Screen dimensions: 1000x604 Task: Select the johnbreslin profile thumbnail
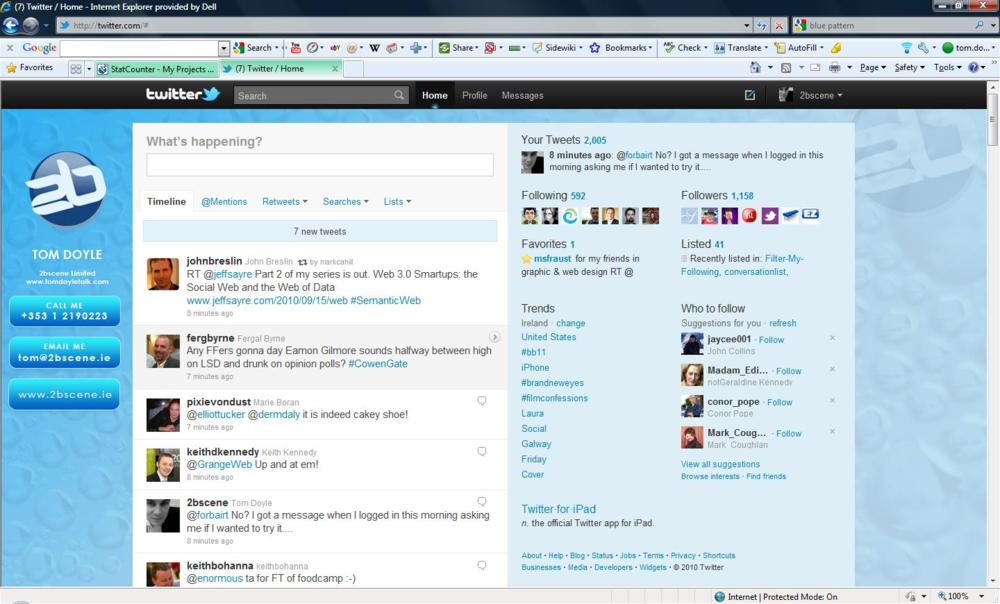pyautogui.click(x=163, y=274)
